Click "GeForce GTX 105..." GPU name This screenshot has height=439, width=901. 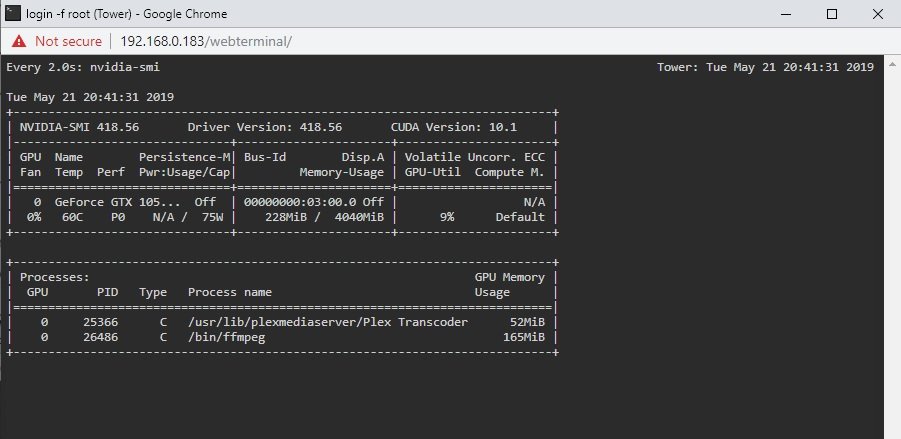pyautogui.click(x=118, y=202)
